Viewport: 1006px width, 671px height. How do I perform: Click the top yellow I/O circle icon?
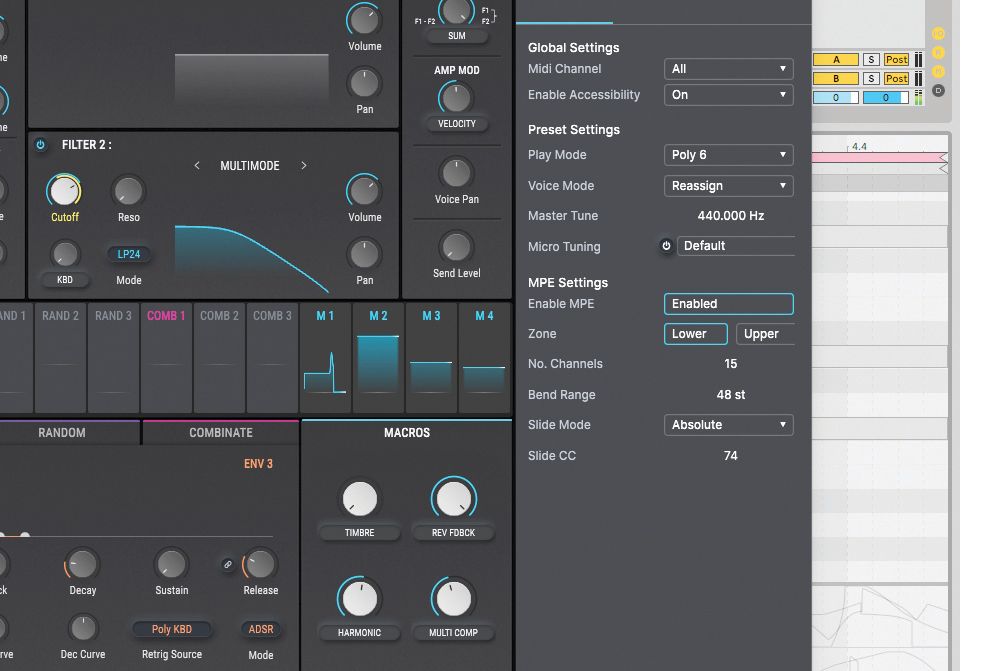click(938, 34)
